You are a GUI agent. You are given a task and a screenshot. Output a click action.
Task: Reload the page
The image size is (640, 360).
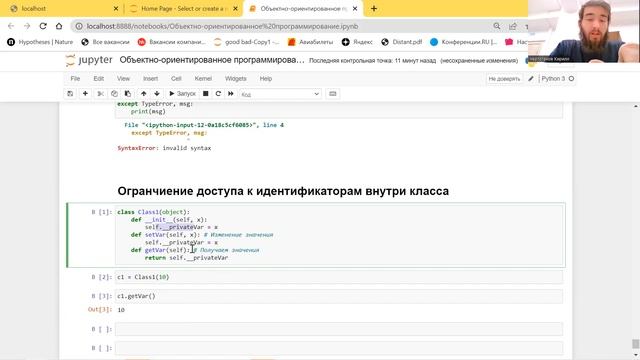(x=43, y=26)
